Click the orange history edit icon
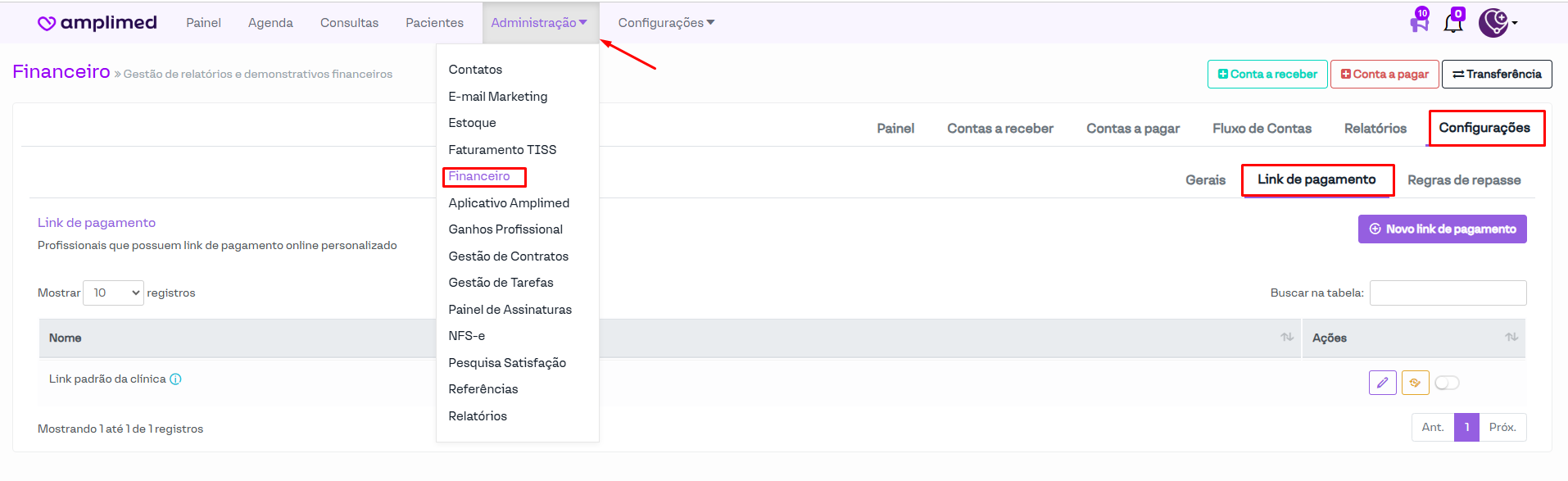This screenshot has width=1568, height=481. 1415,383
